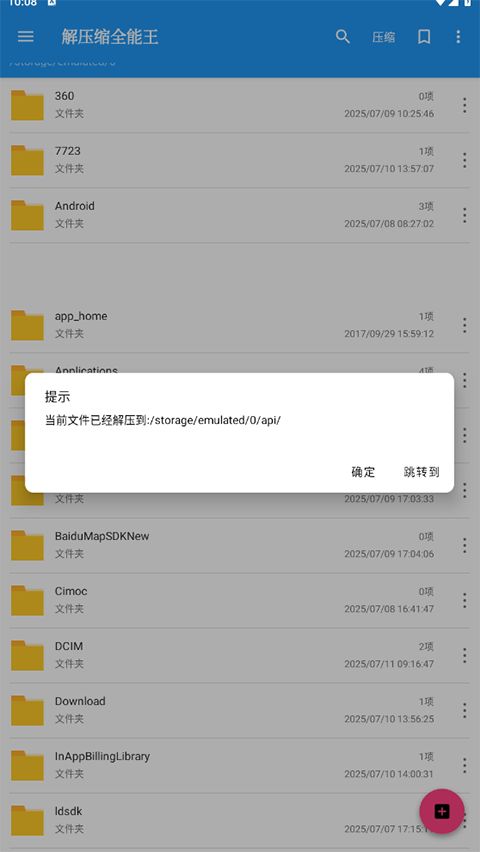Image resolution: width=480 pixels, height=852 pixels.
Task: Show more options for Cimoc folder
Action: coord(464,600)
